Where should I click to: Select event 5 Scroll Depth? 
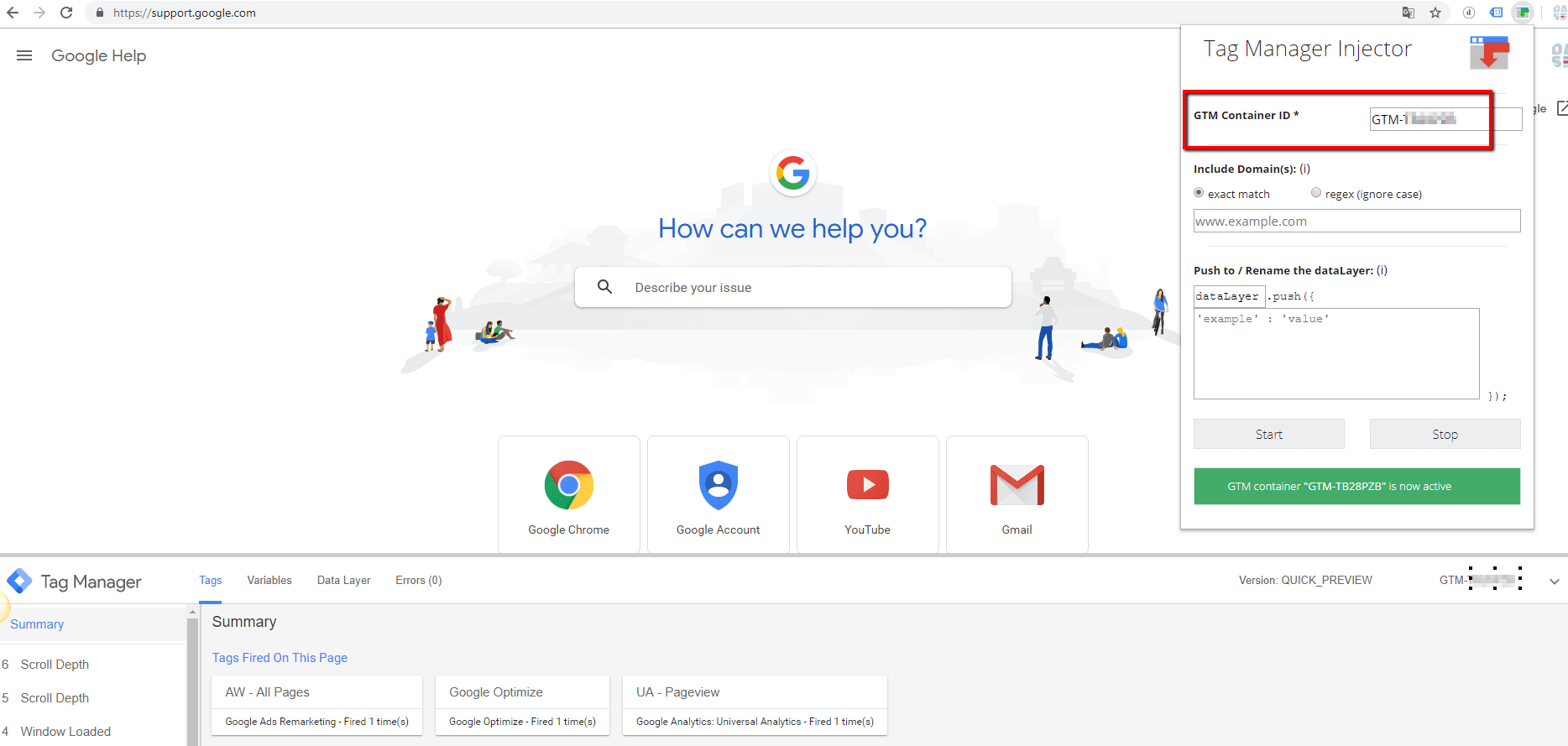(92, 698)
